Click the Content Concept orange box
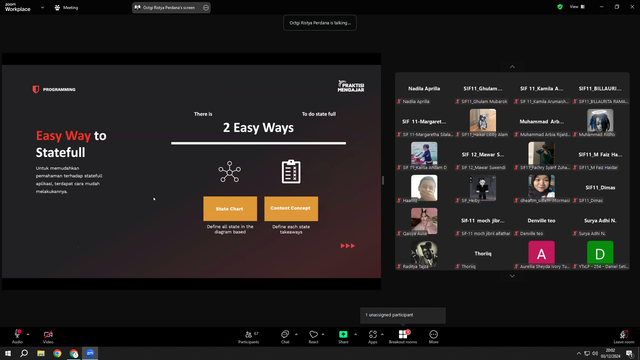The image size is (640, 360). (x=291, y=209)
